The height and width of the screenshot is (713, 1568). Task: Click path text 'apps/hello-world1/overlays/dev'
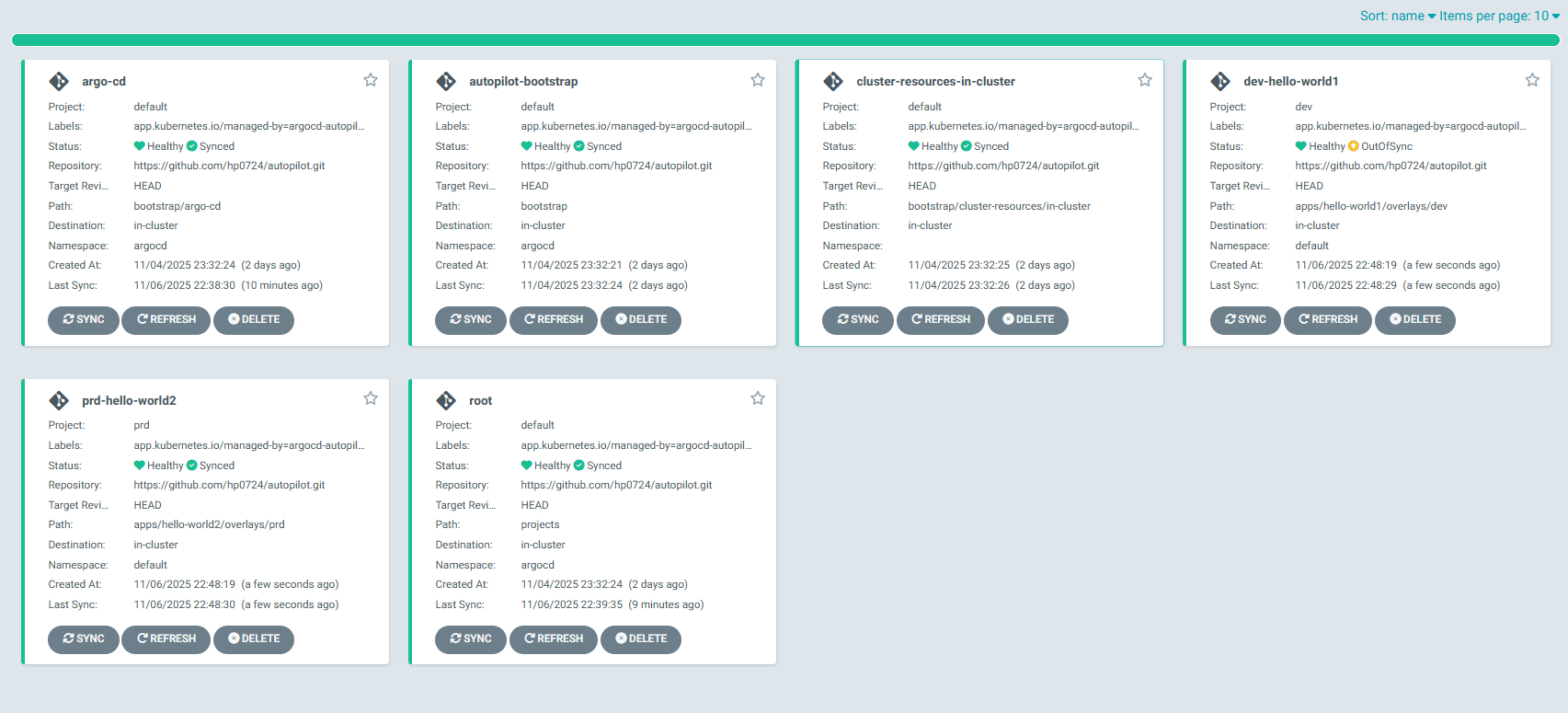[1371, 206]
